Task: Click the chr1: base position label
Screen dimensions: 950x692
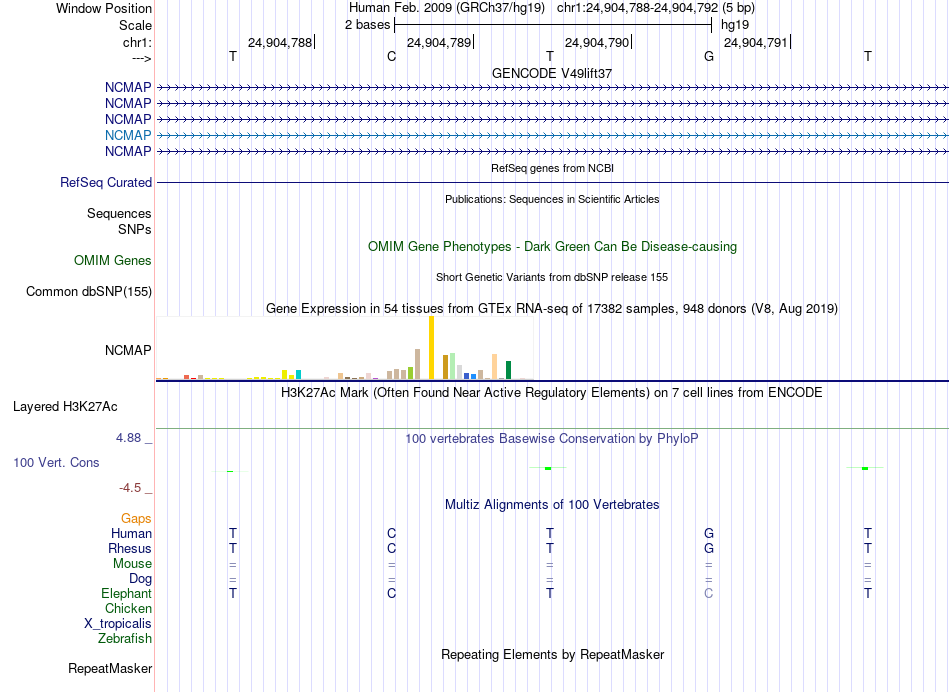Action: [137, 42]
